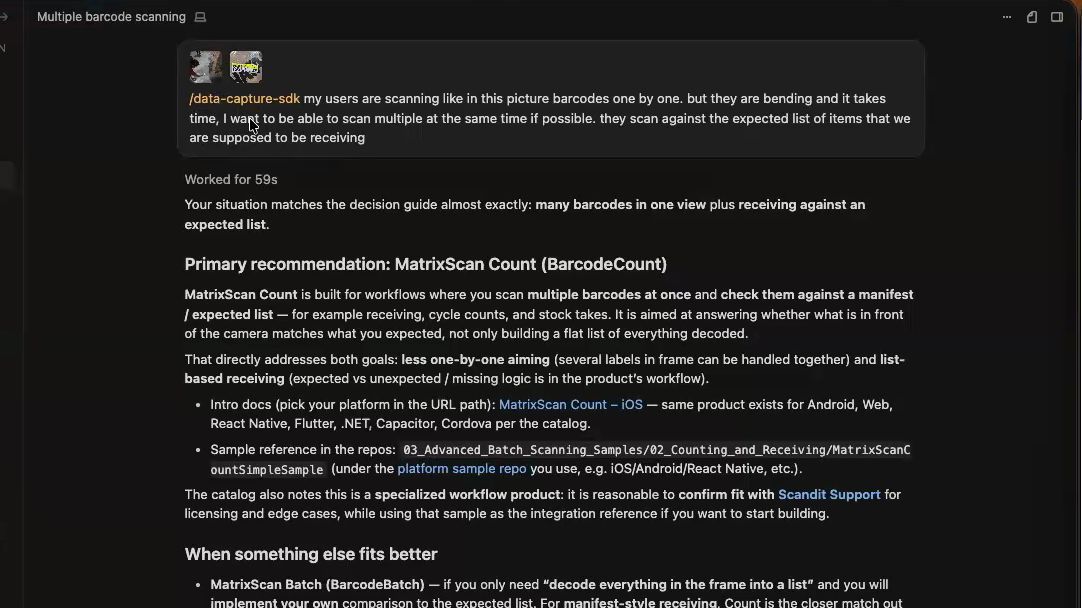The image size is (1082, 608).
Task: Open the more options ellipsis menu
Action: click(x=1007, y=17)
